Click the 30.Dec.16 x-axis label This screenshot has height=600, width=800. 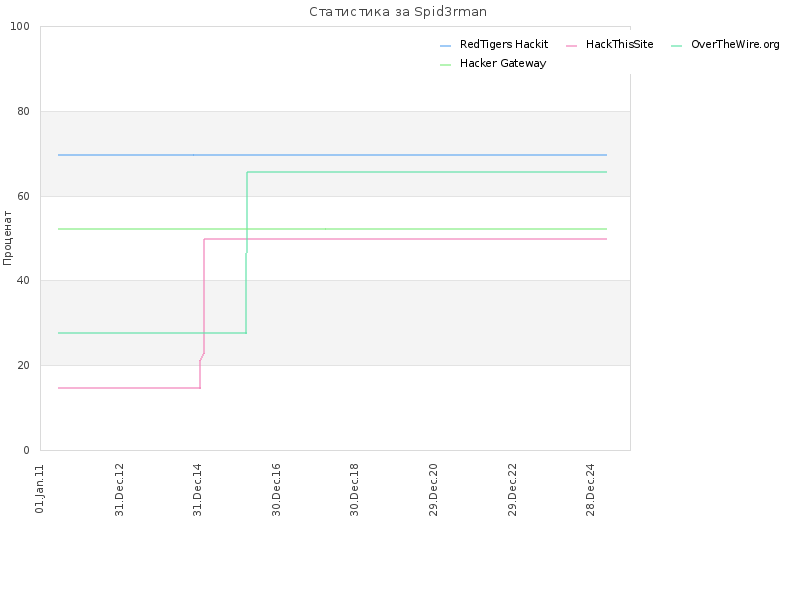coord(277,490)
